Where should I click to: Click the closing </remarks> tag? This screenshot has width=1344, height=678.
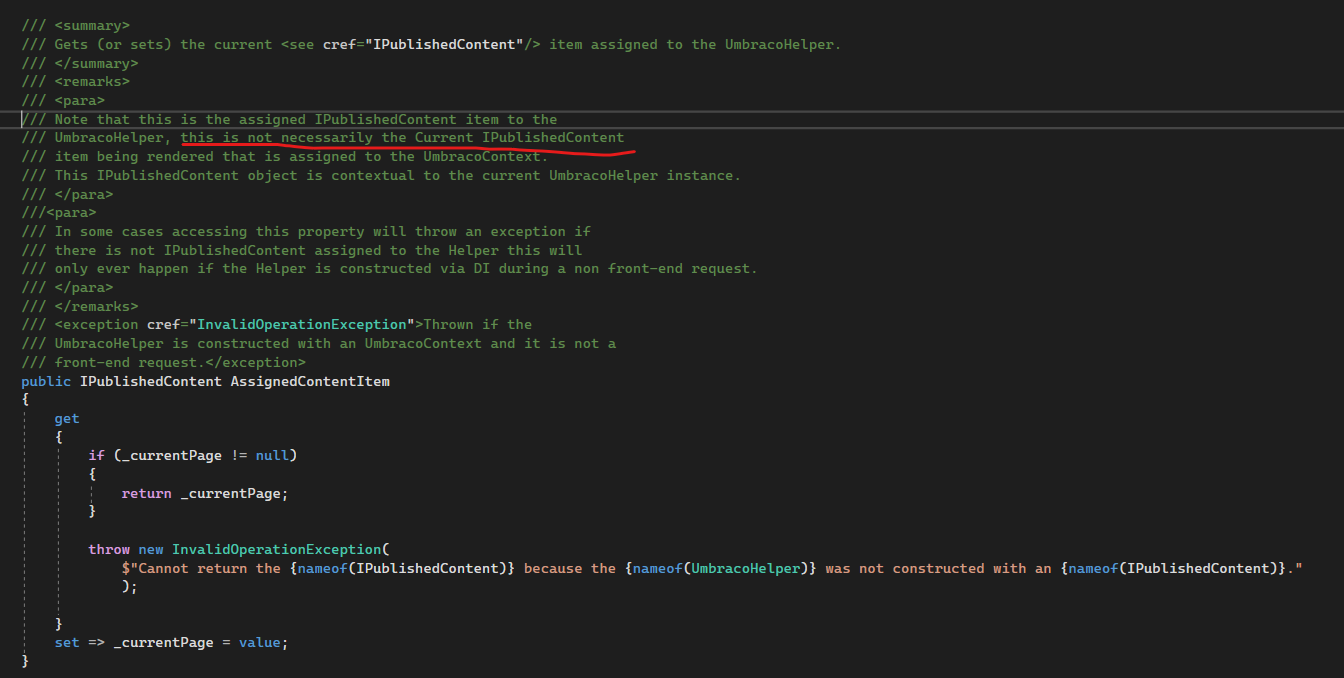coord(96,306)
